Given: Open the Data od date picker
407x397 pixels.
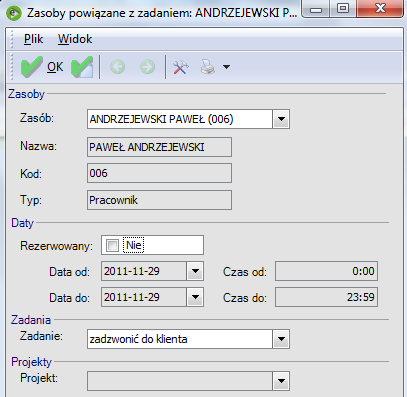Looking at the screenshot, I should tap(195, 271).
